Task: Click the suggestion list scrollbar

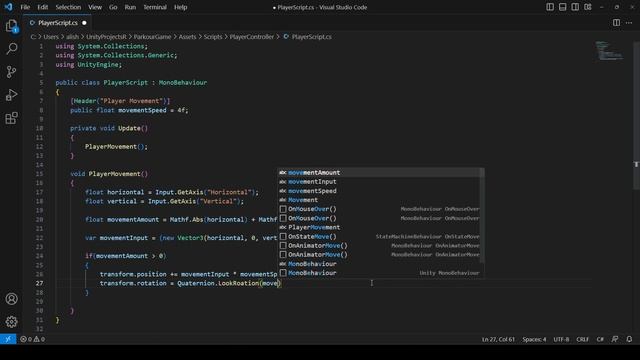Action: tap(482, 216)
